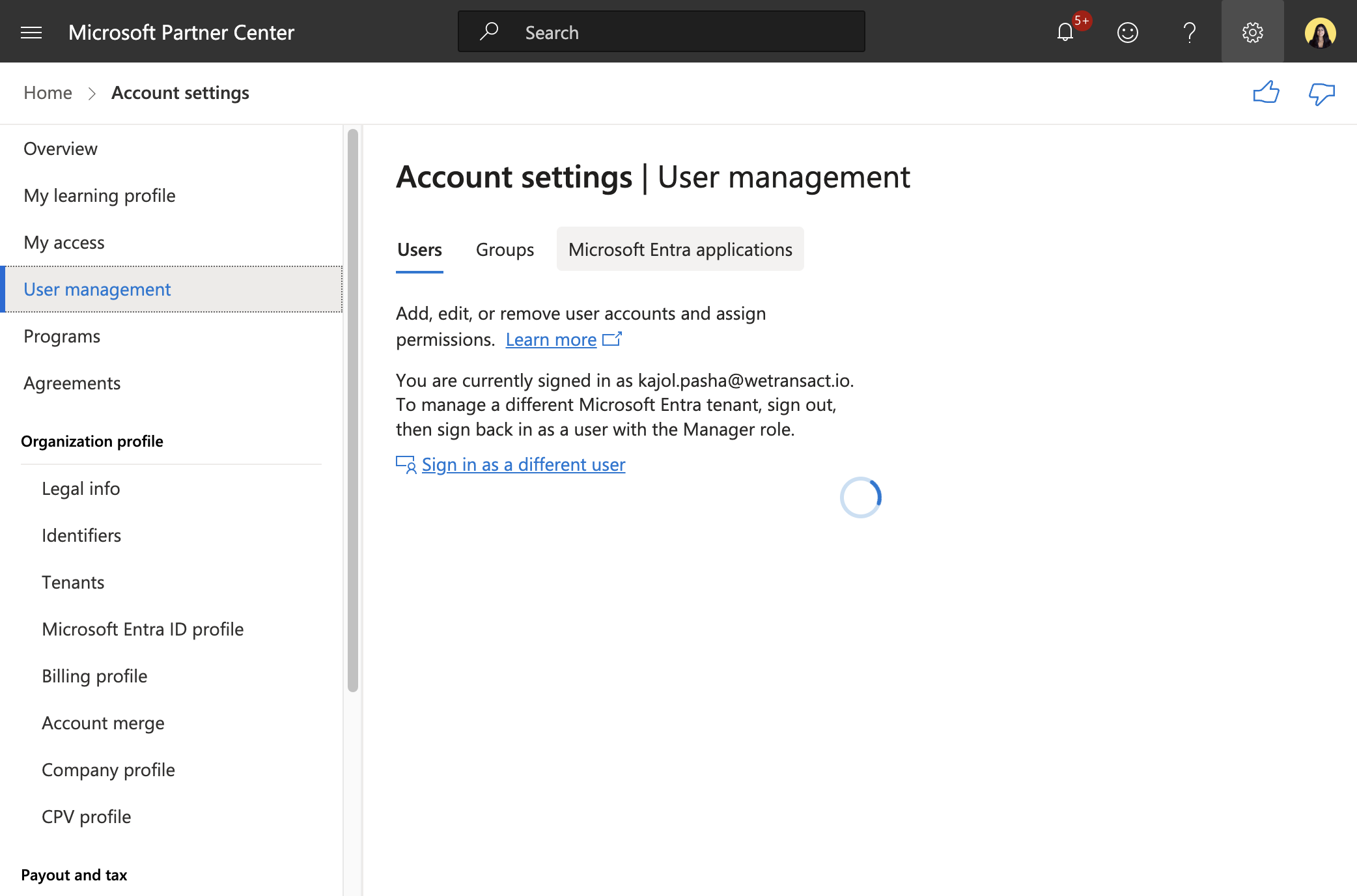Switch to the Groups tab
1357x896 pixels.
click(505, 249)
